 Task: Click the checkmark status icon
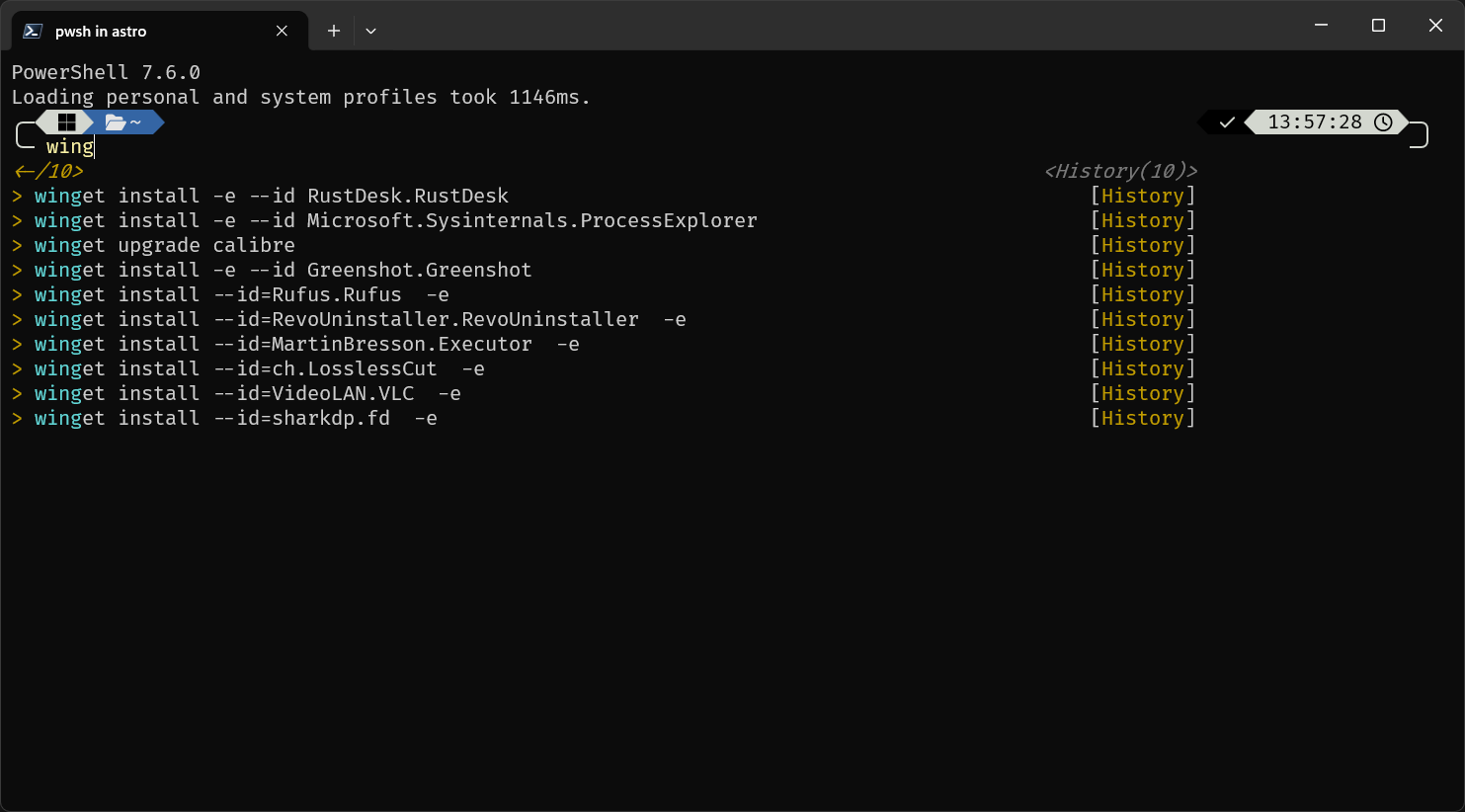(1227, 122)
